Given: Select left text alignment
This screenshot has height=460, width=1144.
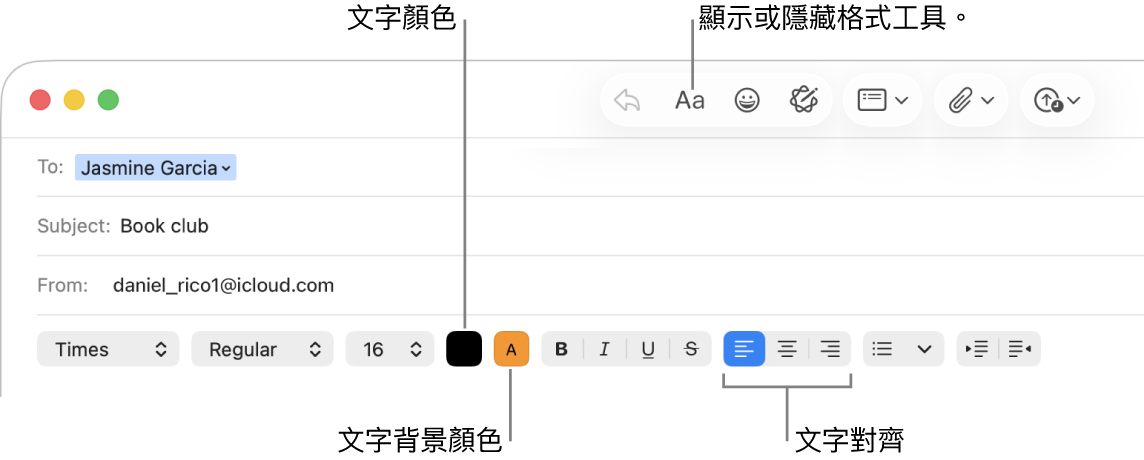Looking at the screenshot, I should coord(744,349).
